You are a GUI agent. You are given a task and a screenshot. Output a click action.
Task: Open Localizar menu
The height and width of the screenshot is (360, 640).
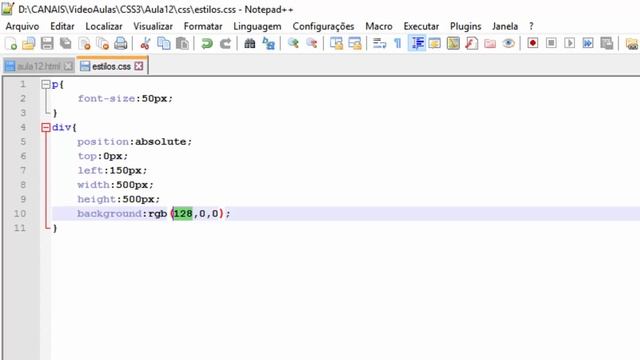(104, 26)
